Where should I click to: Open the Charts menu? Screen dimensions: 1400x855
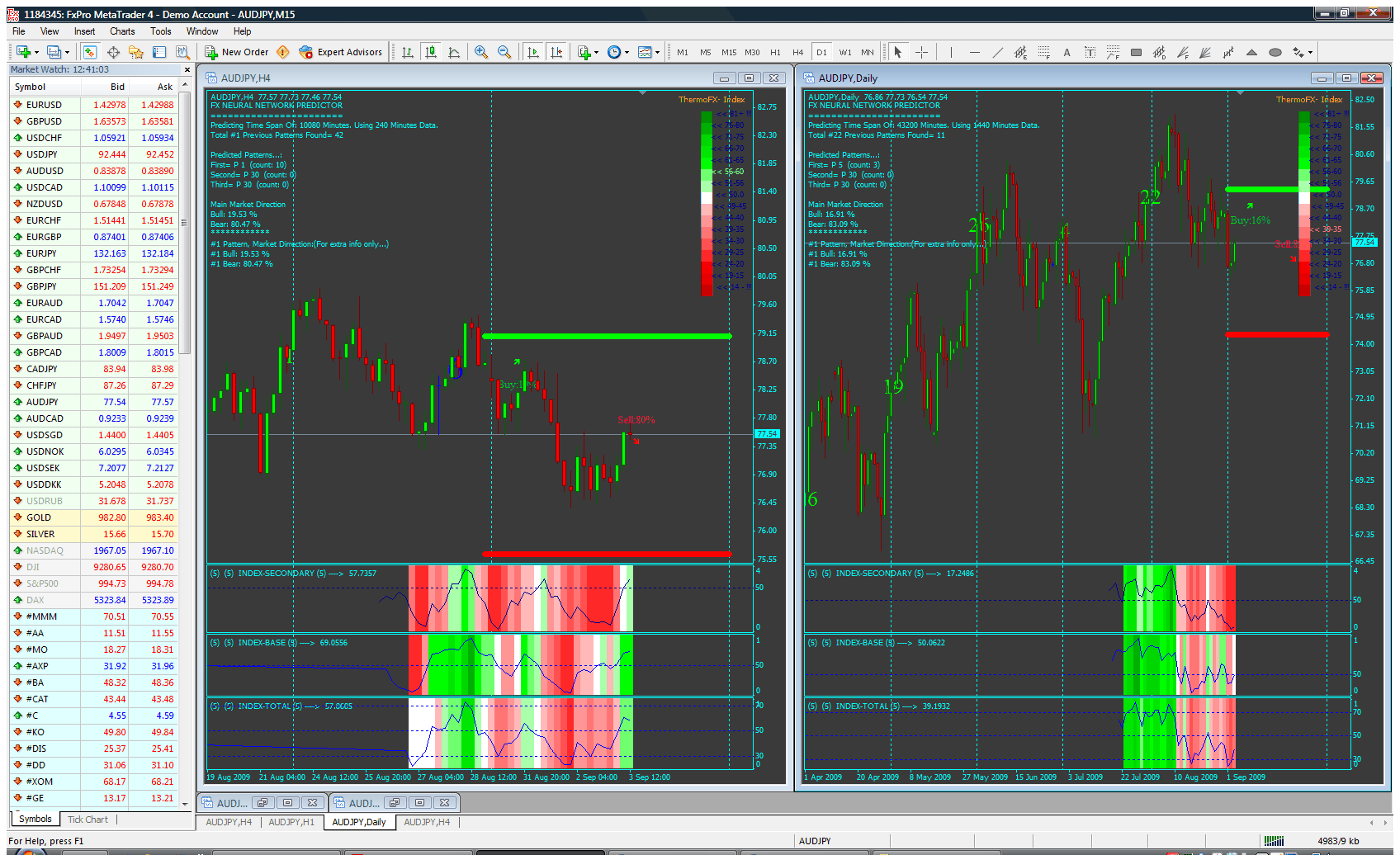(122, 31)
